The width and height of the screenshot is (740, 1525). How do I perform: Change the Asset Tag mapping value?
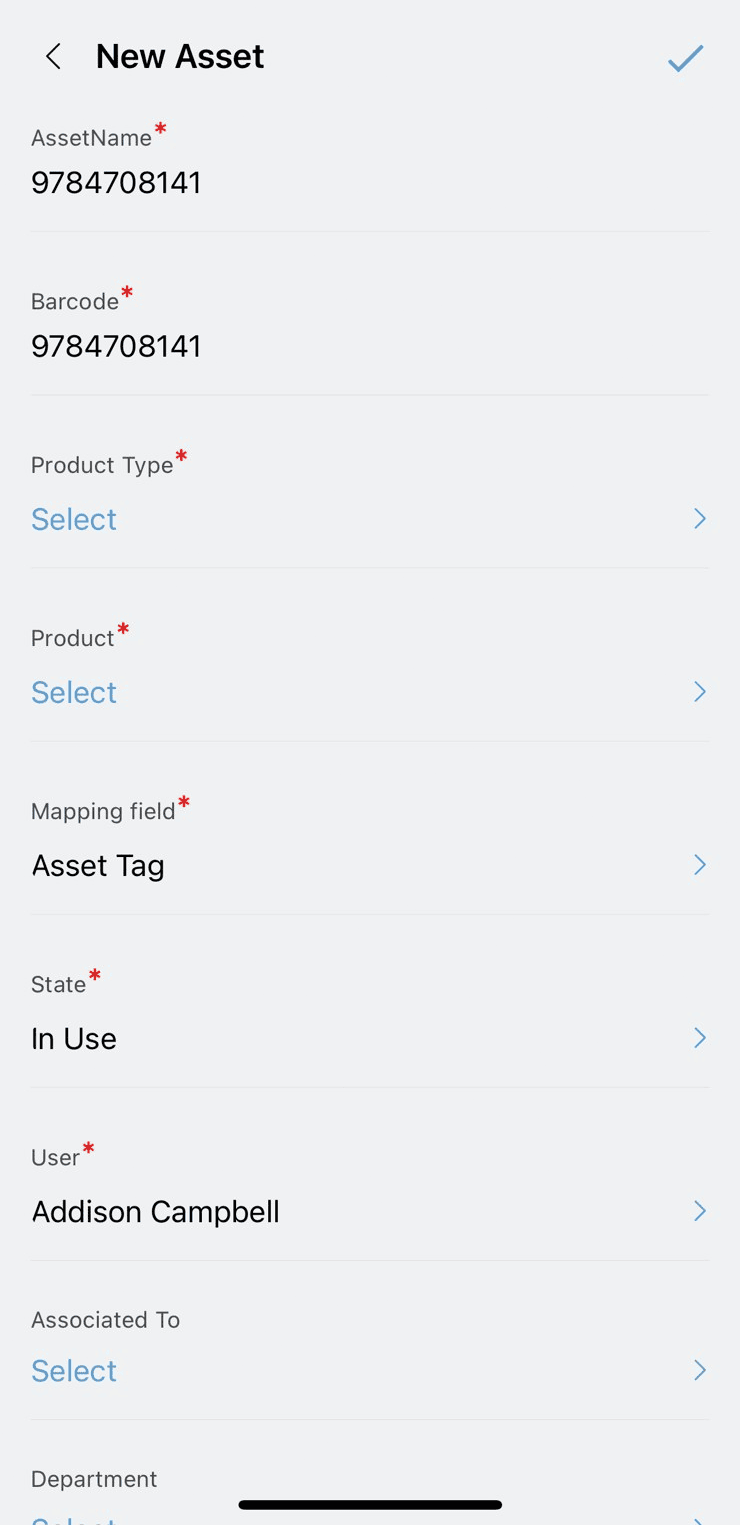98,865
